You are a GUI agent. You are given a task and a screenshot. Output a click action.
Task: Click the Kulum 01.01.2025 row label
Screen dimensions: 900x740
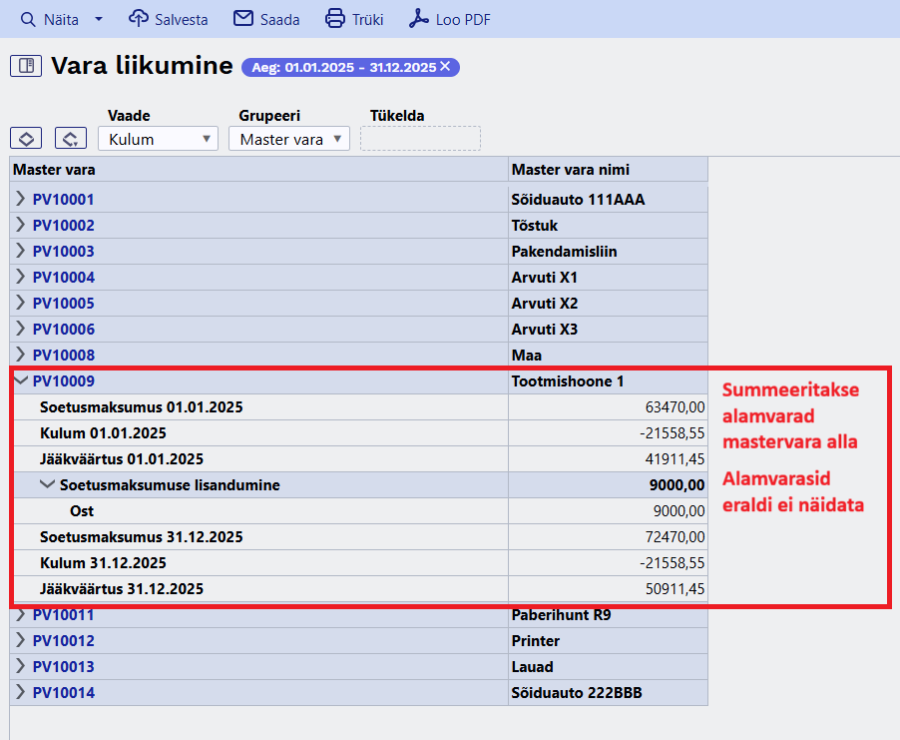click(x=103, y=433)
